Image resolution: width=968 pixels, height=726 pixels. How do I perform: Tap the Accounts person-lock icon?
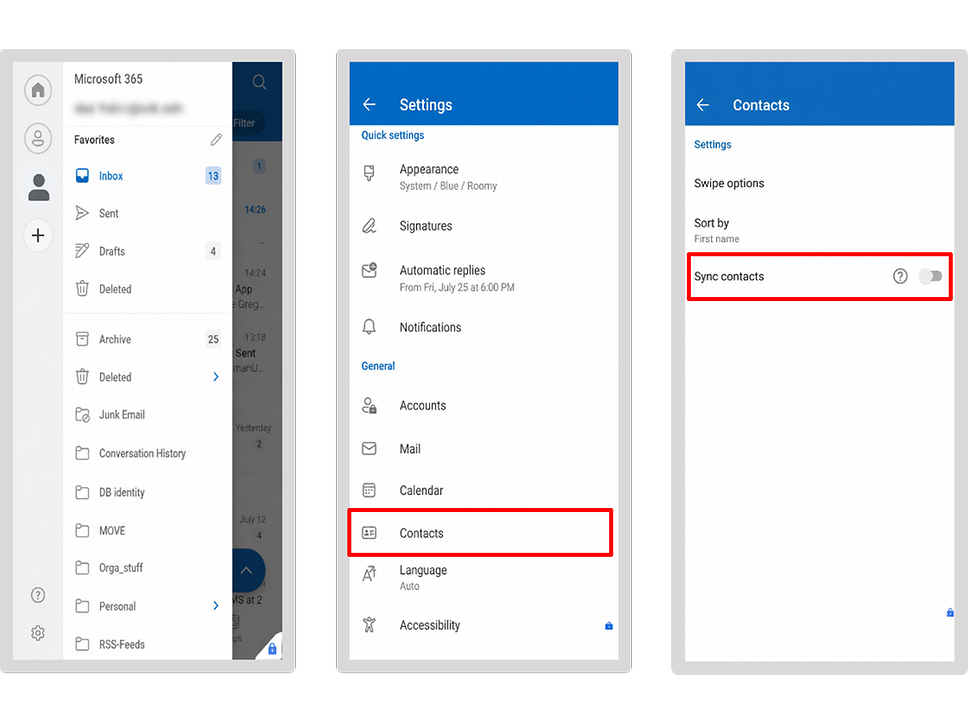pos(369,406)
